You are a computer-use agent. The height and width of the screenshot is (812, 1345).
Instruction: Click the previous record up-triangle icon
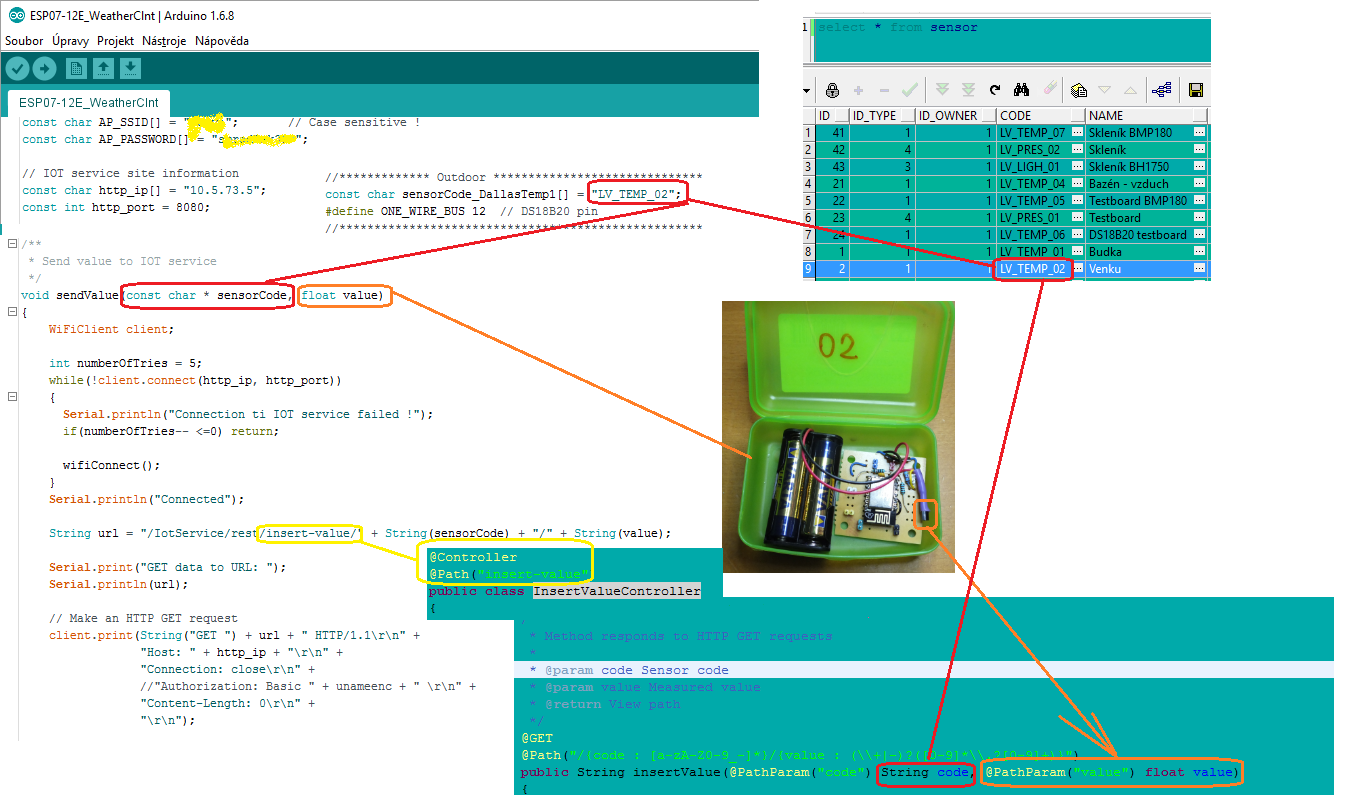tap(1130, 90)
